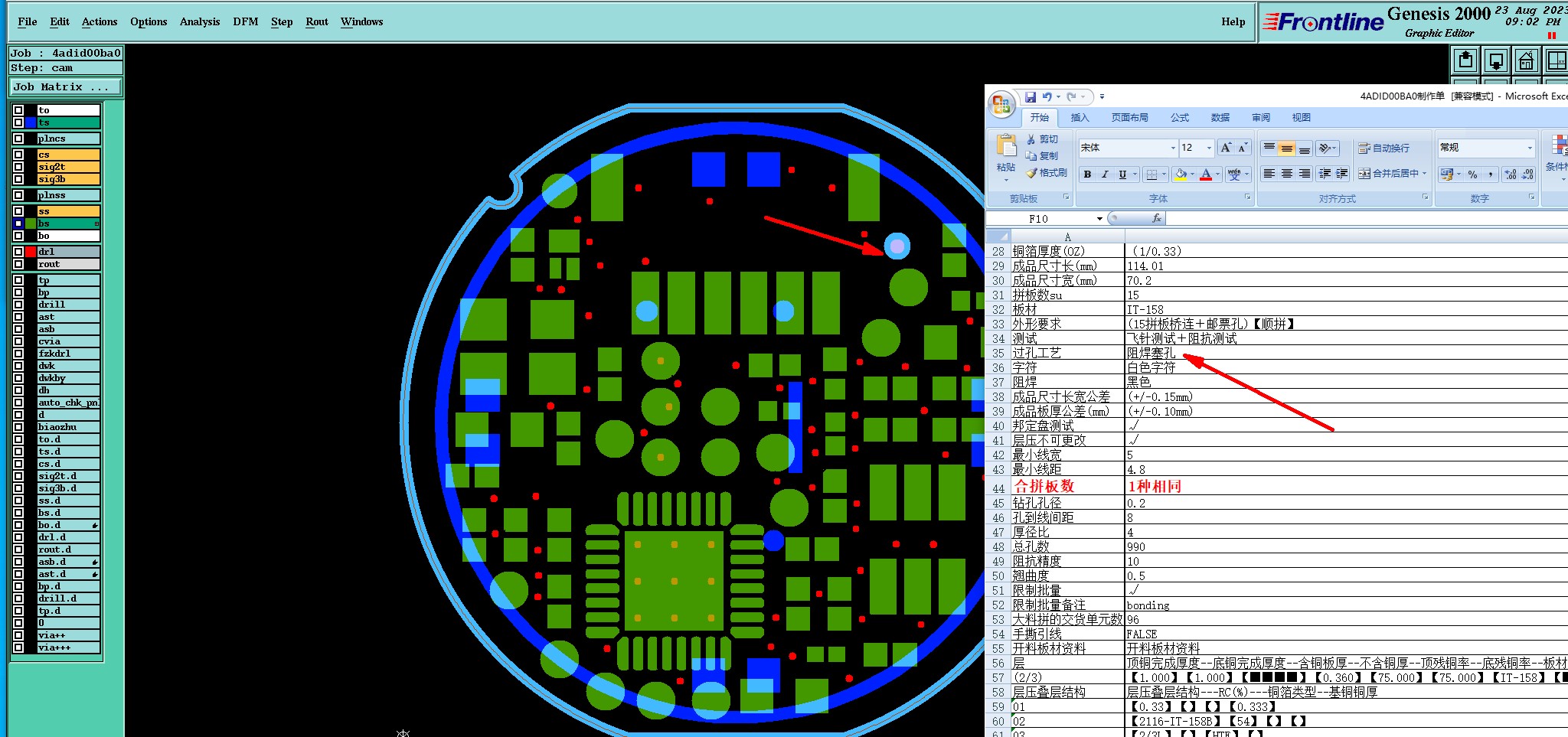
Task: Open Name Box dropdown arrow
Action: [x=1099, y=219]
